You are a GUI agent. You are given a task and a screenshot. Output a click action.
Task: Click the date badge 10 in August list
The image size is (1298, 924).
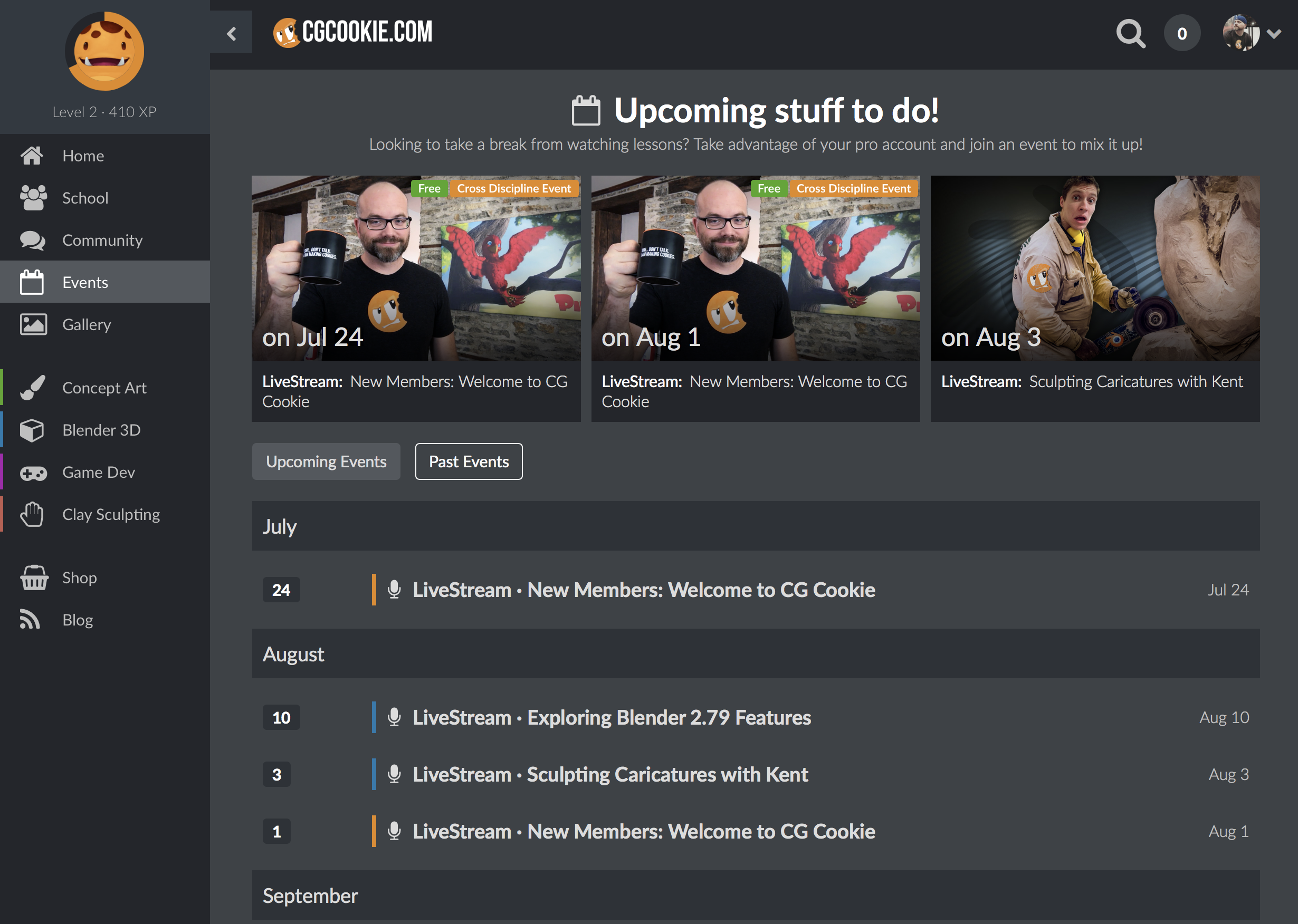click(281, 717)
